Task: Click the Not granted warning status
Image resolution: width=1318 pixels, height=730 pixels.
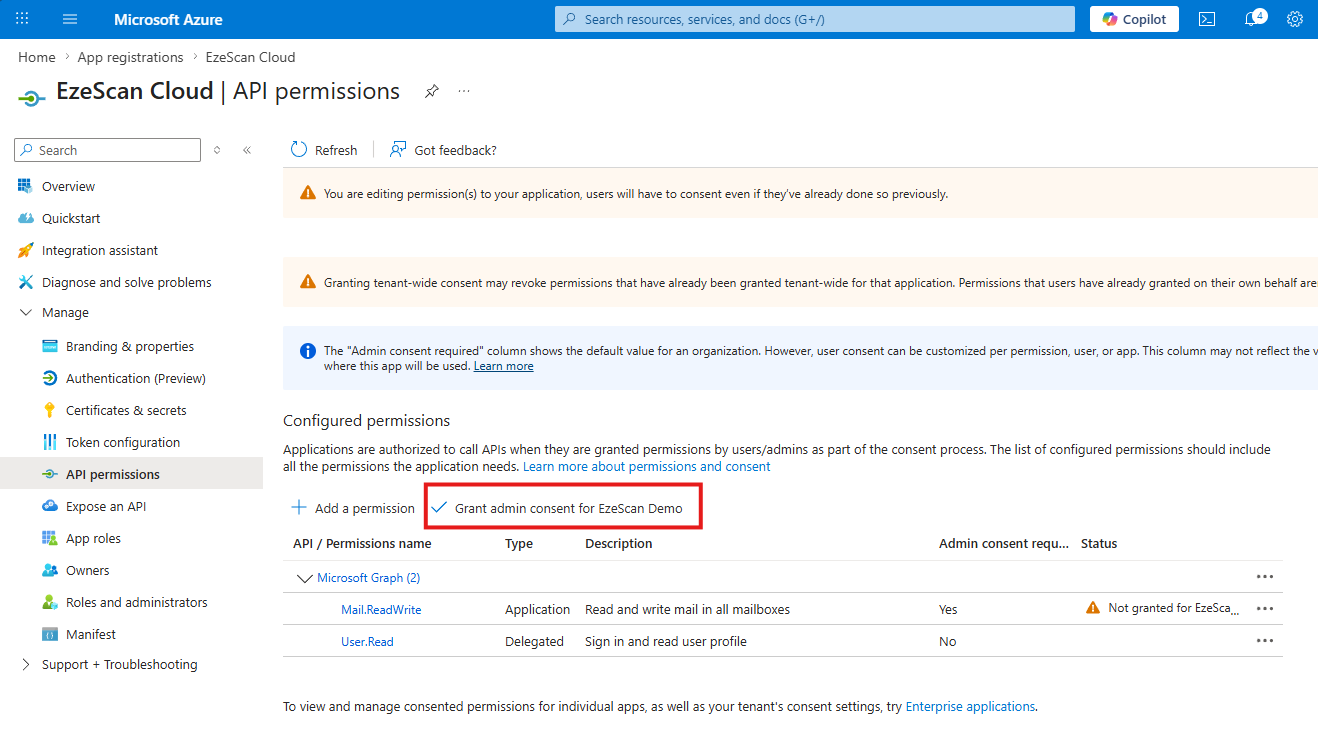Action: pyautogui.click(x=1163, y=608)
